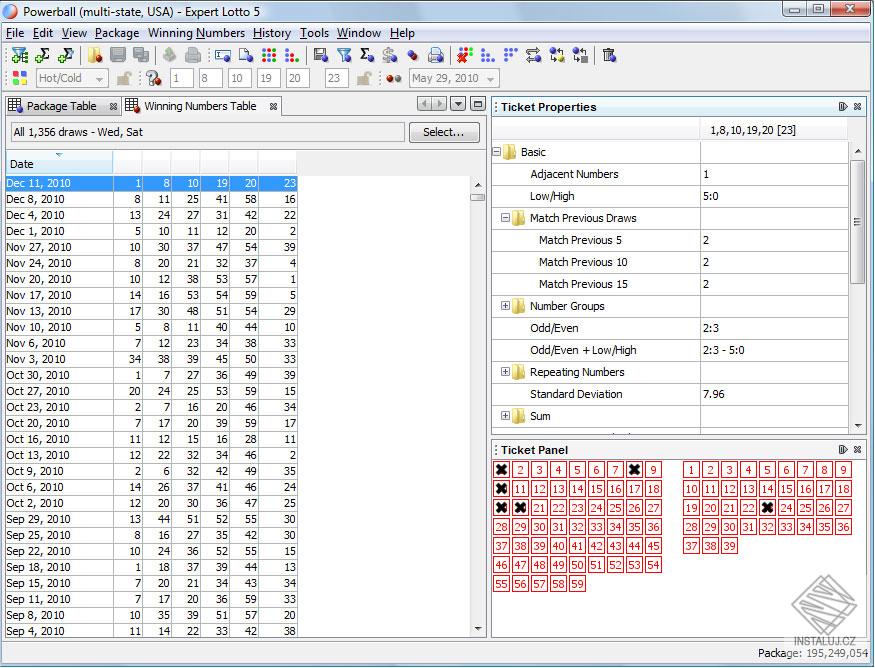Click the All 1,356 draws filter field
This screenshot has width=875, height=668.
208,132
